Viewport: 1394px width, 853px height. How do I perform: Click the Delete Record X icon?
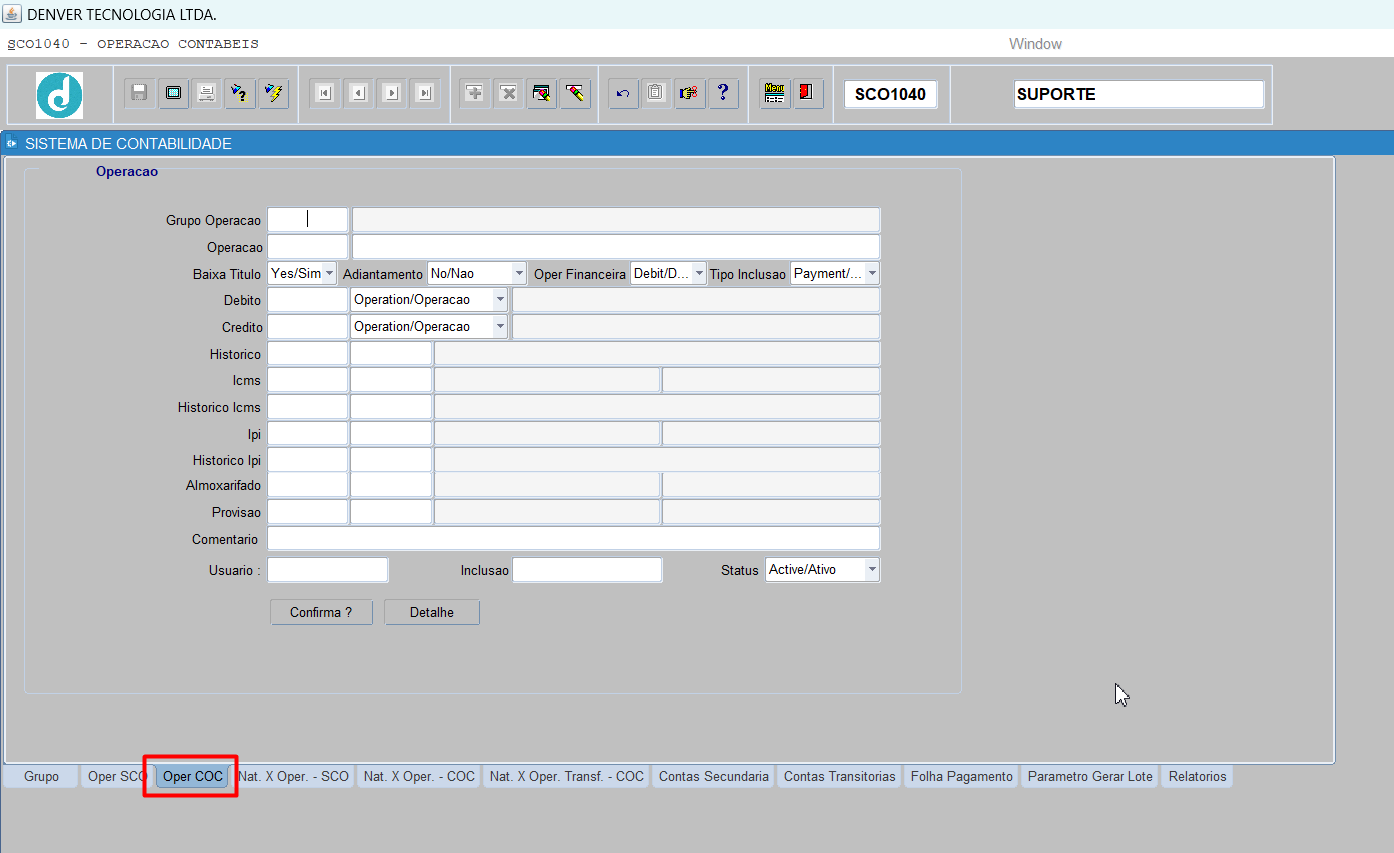click(x=508, y=93)
